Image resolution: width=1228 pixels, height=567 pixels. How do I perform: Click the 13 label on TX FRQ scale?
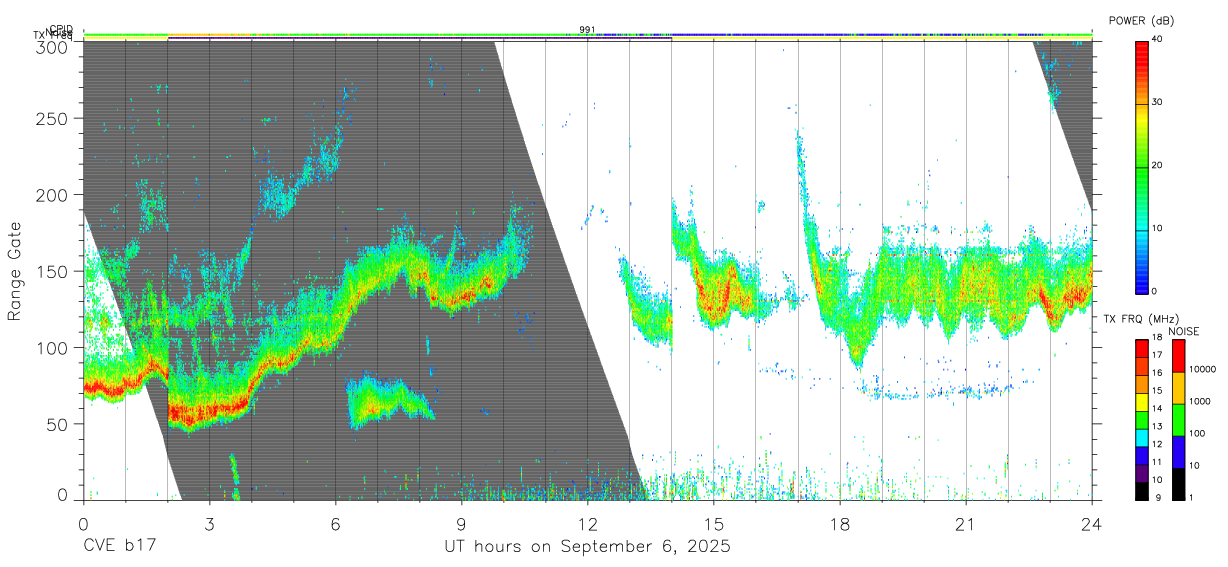1158,426
